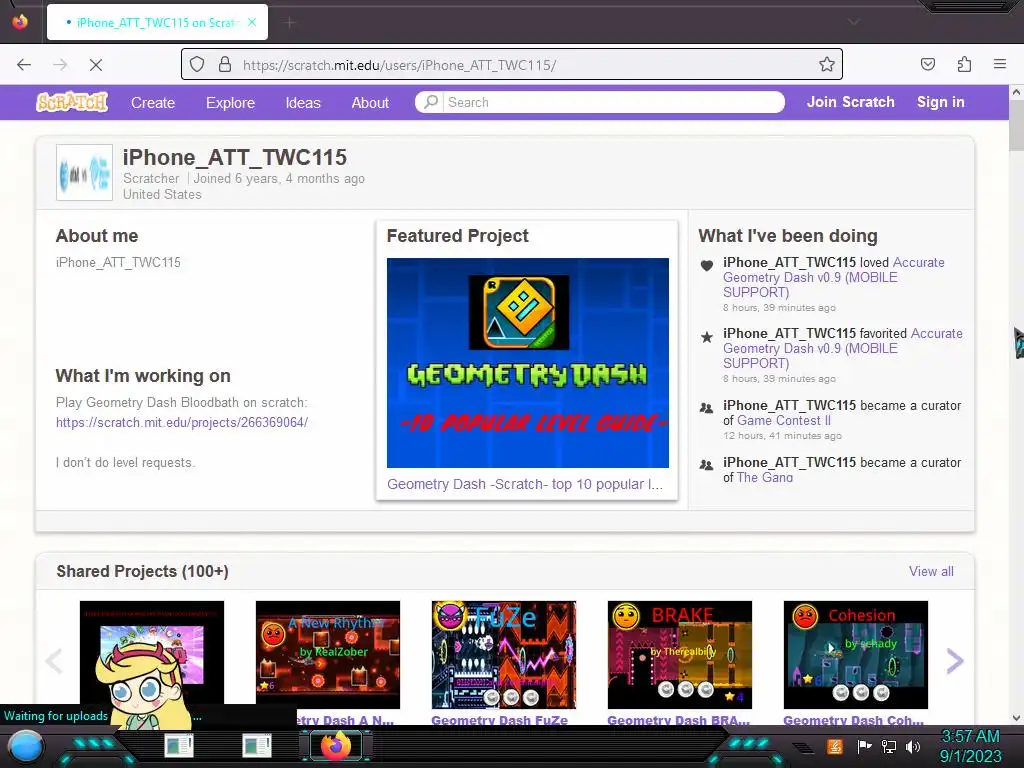Open the Game Contest II studio link
Image resolution: width=1024 pixels, height=768 pixels.
click(784, 421)
